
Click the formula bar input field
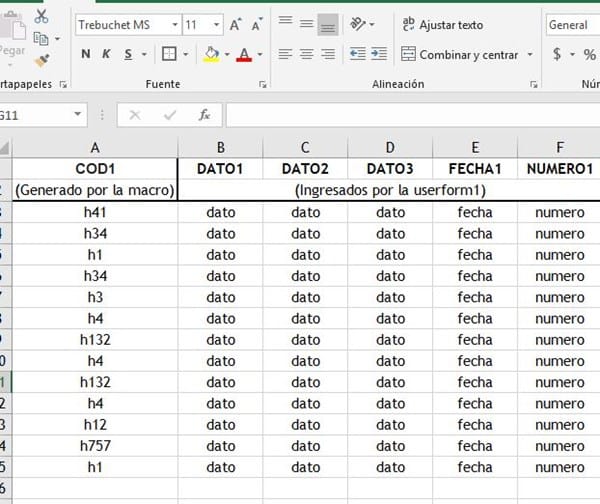pos(410,115)
